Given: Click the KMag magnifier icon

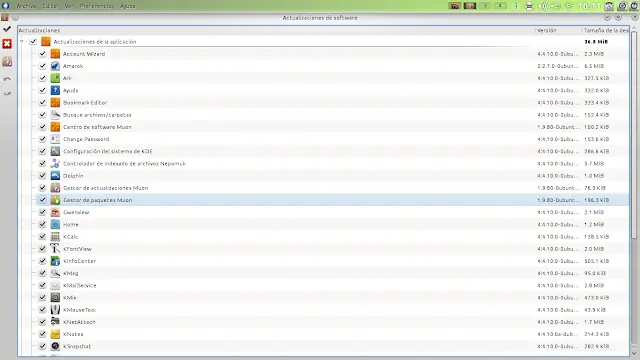Looking at the screenshot, I should pyautogui.click(x=55, y=273).
